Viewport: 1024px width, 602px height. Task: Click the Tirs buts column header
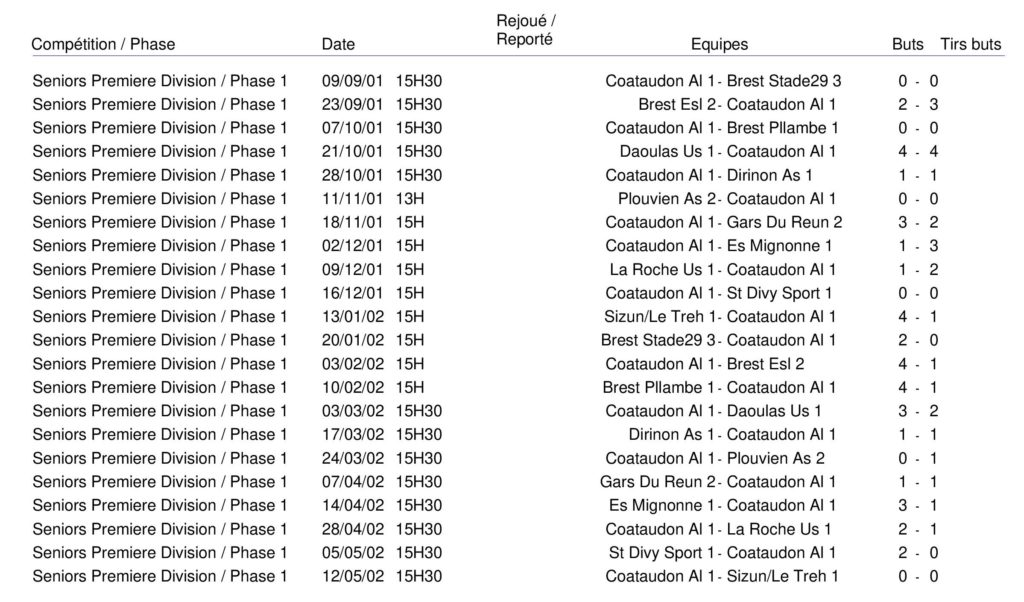(970, 44)
